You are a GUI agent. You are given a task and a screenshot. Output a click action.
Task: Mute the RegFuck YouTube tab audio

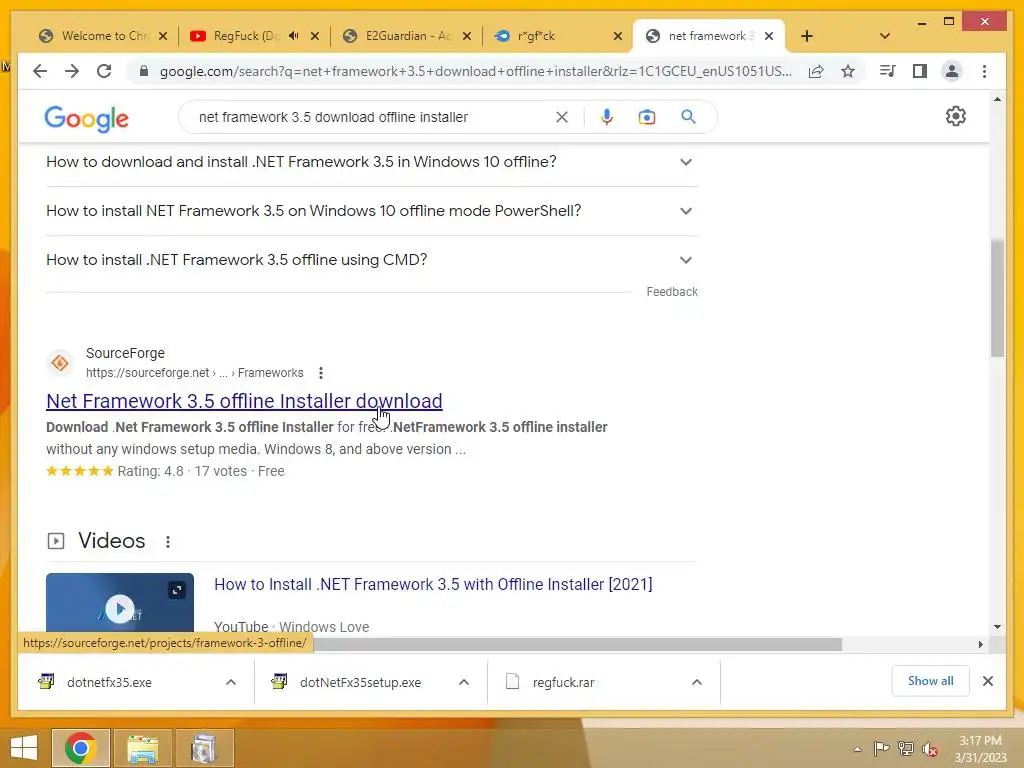(x=294, y=36)
